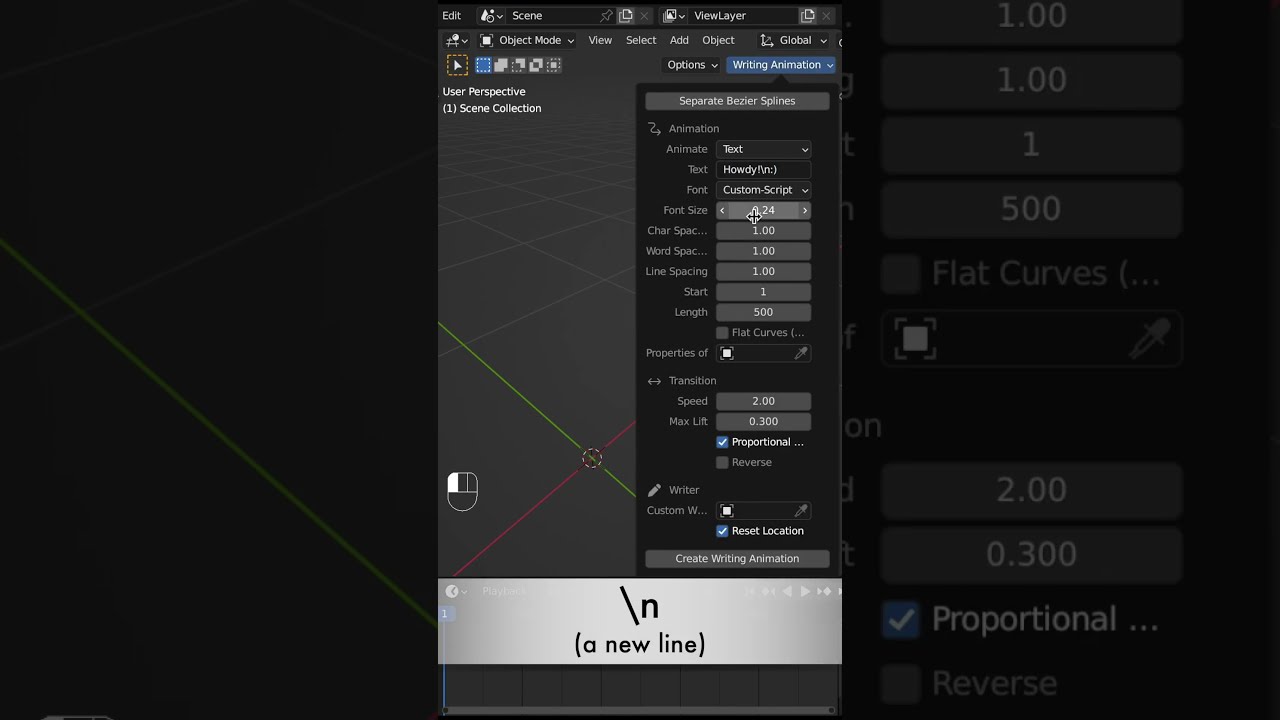Viewport: 1280px width, 720px height.
Task: Click object icon in Properties of field
Action: (x=727, y=353)
